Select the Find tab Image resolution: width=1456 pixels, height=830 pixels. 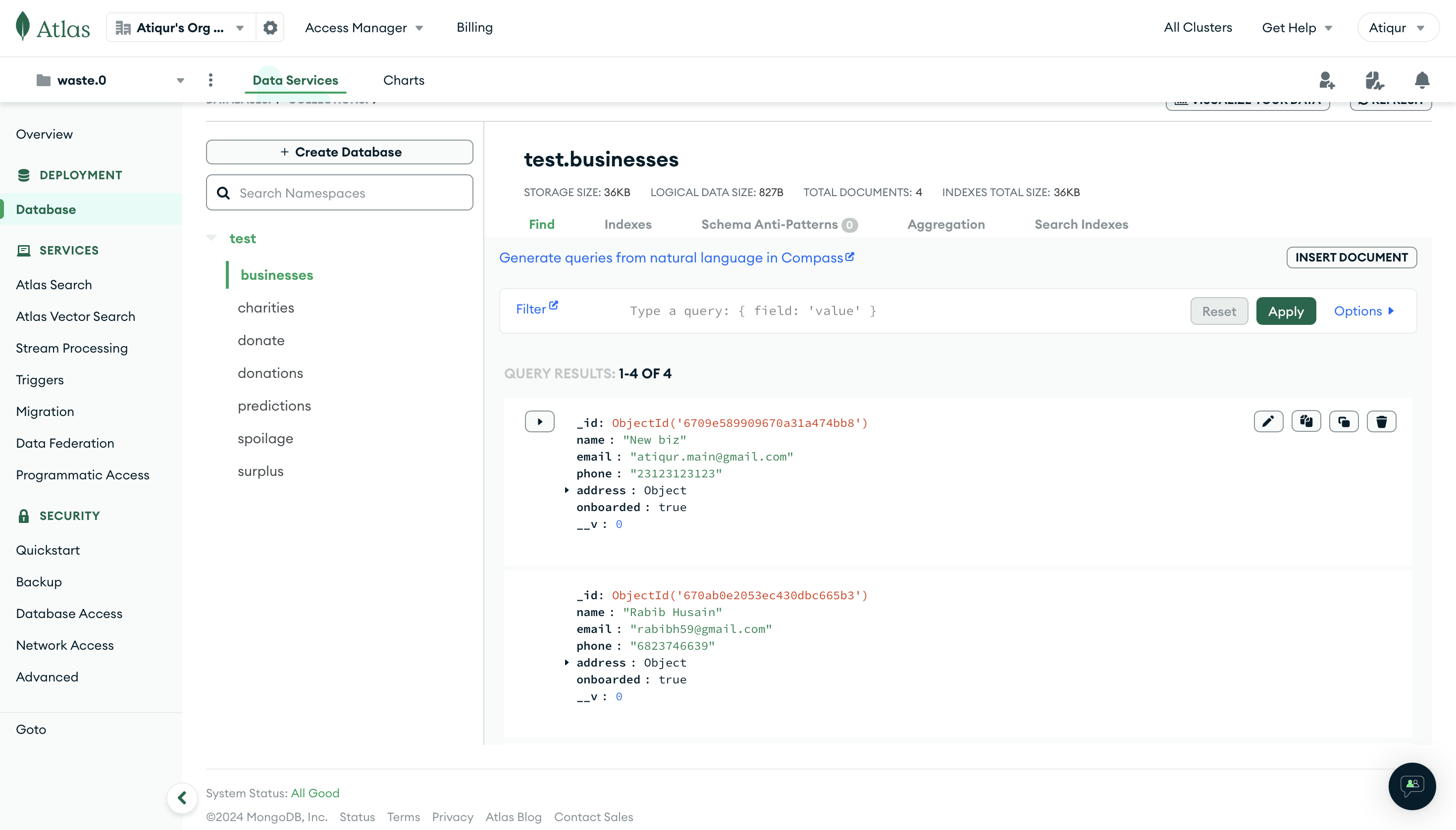tap(542, 224)
